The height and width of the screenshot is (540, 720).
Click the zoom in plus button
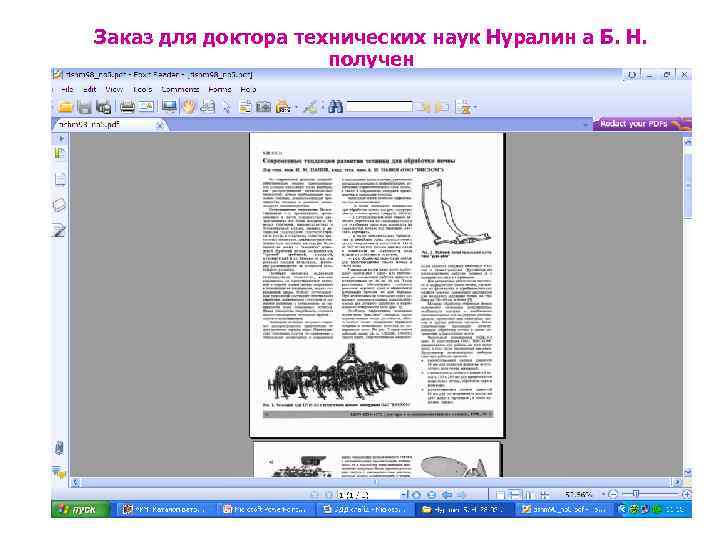[x=686, y=495]
